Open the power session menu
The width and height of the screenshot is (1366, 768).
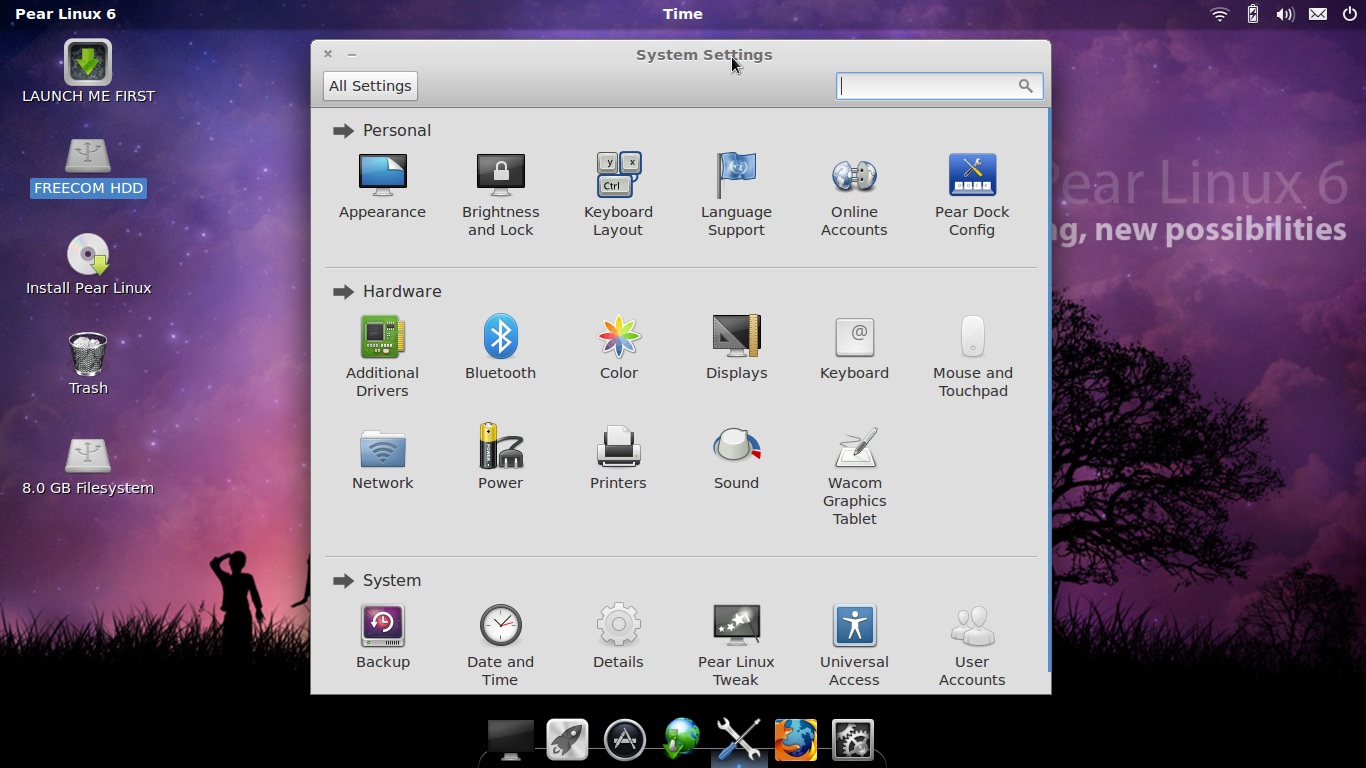(1350, 14)
